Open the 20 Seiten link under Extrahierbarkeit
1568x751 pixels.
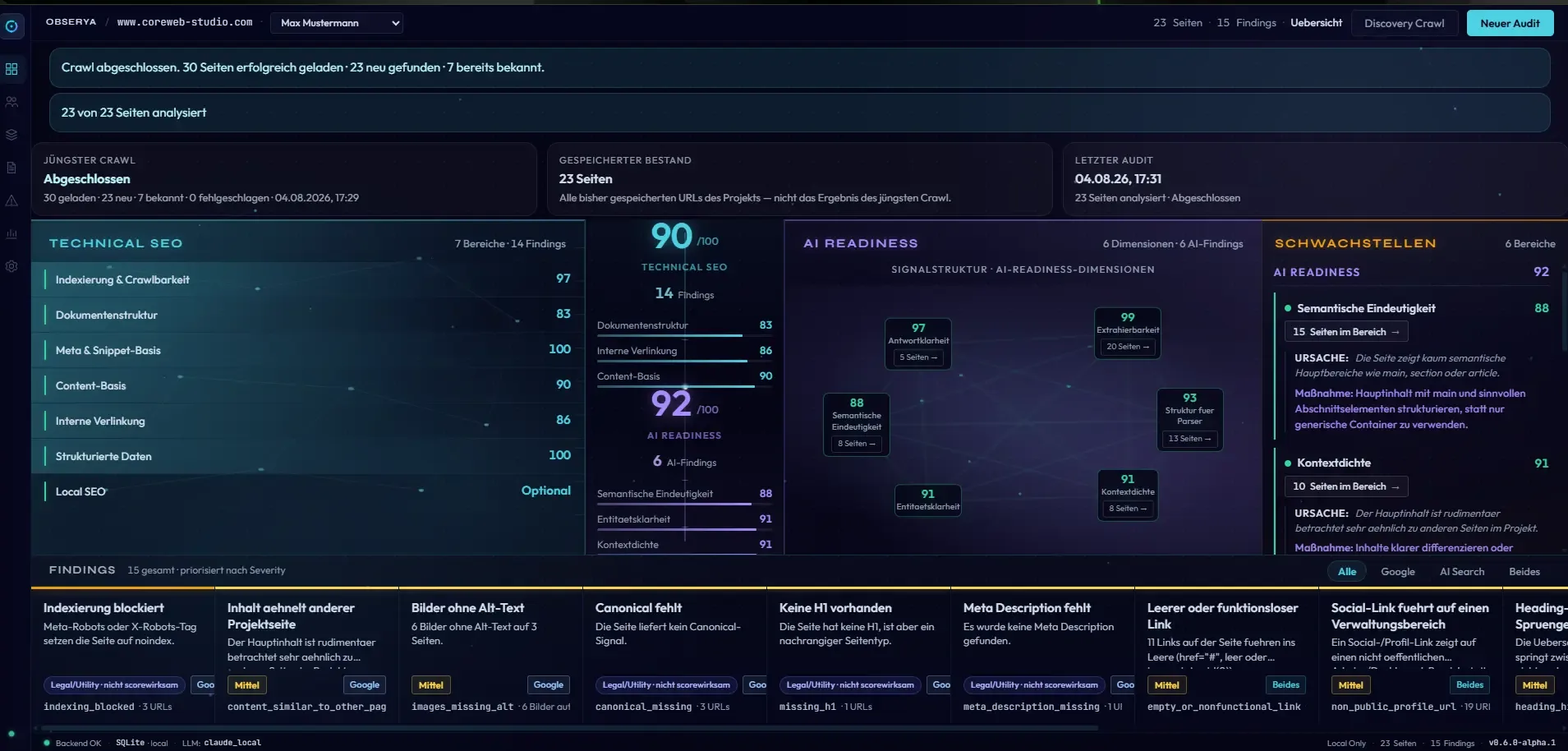click(1128, 347)
